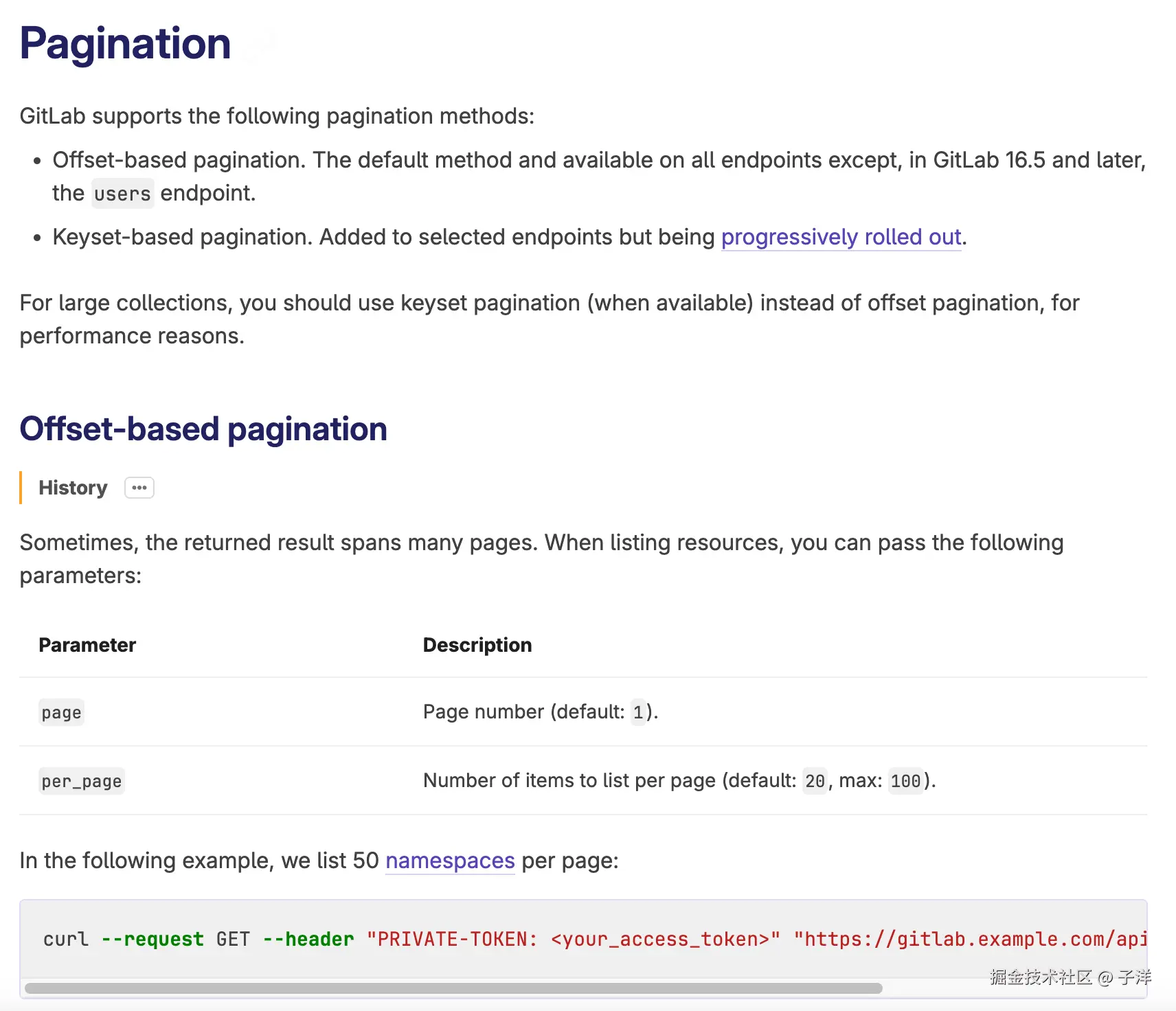Click the code block horizontal scrollbar
The width and height of the screenshot is (1176, 1011).
[453, 988]
